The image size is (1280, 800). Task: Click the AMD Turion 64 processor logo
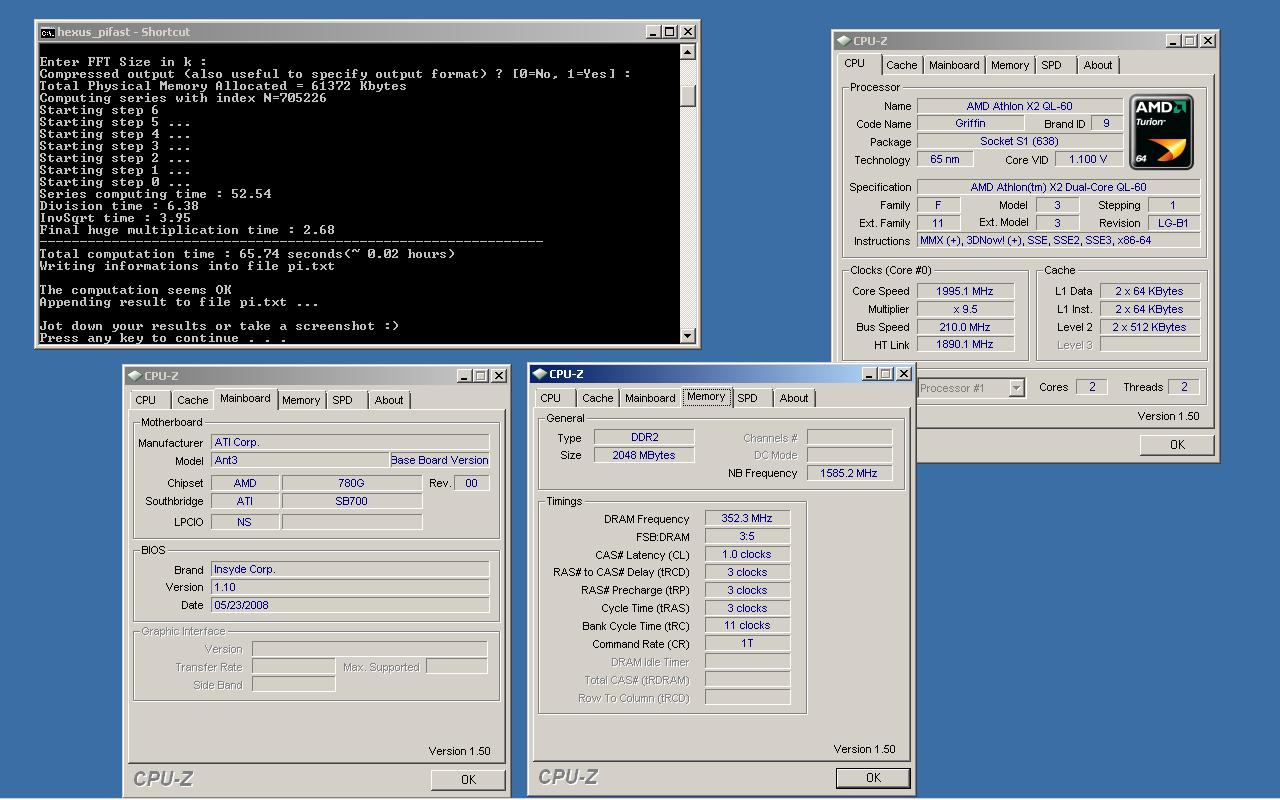point(1161,132)
